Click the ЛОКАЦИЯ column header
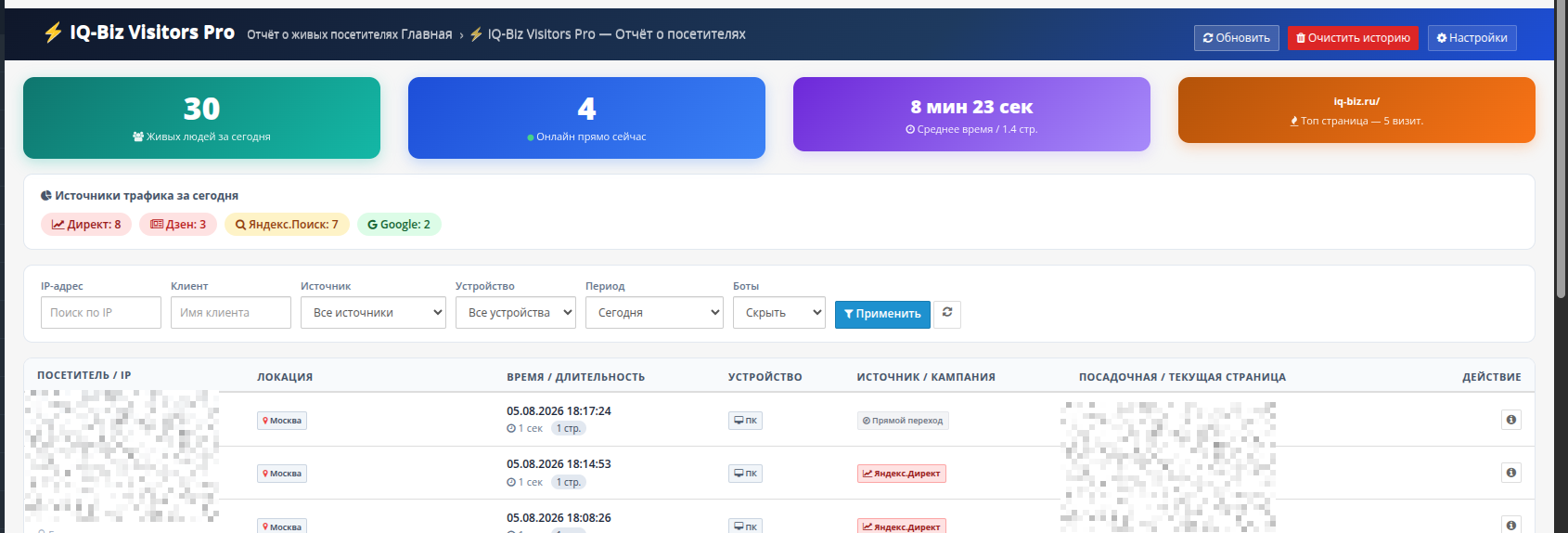The height and width of the screenshot is (533, 1568). tap(285, 377)
